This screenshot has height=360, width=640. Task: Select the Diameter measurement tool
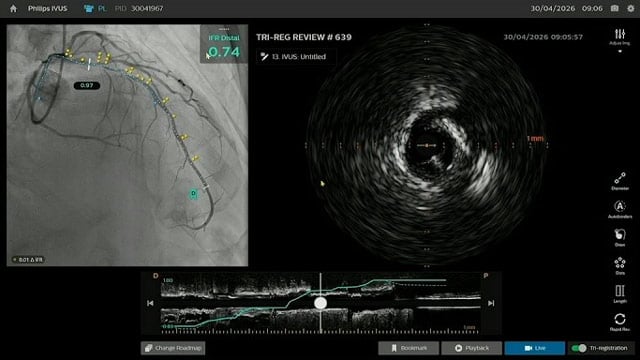pos(620,181)
